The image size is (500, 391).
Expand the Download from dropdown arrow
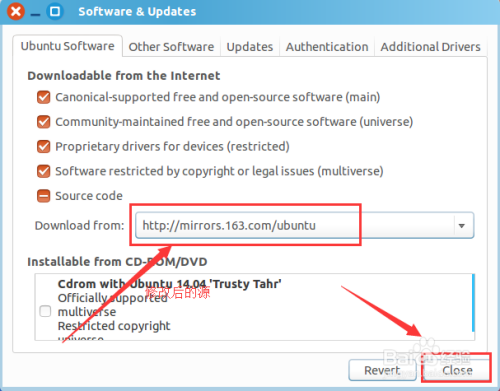coord(462,226)
